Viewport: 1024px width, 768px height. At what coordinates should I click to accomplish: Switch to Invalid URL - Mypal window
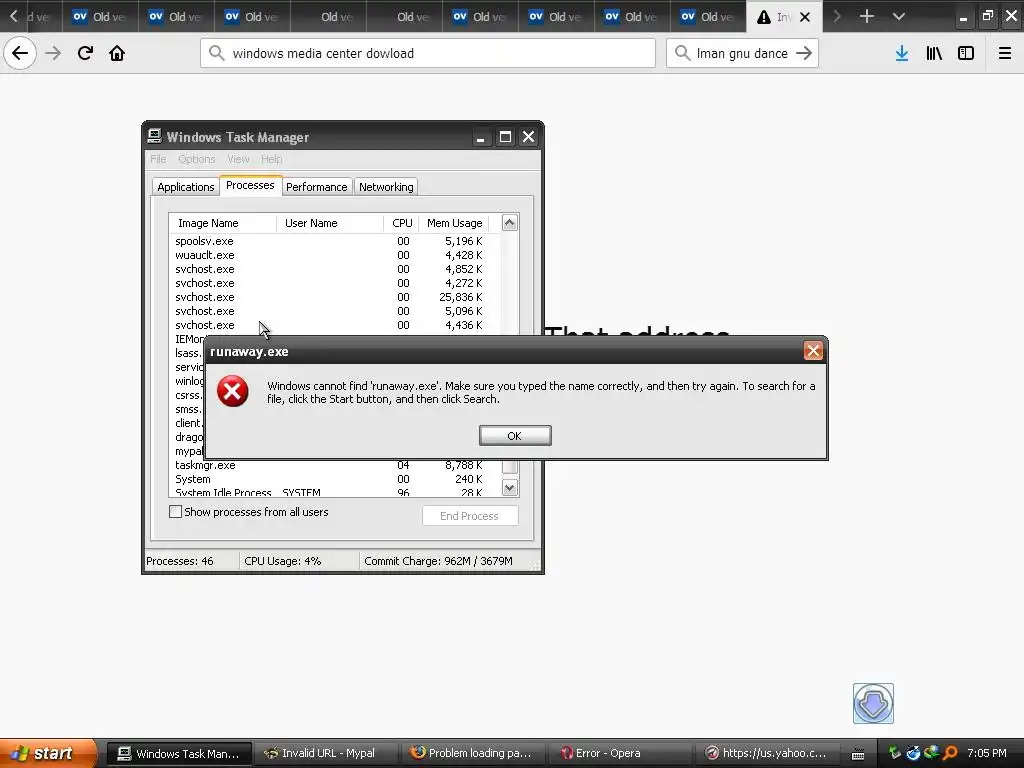(326, 754)
